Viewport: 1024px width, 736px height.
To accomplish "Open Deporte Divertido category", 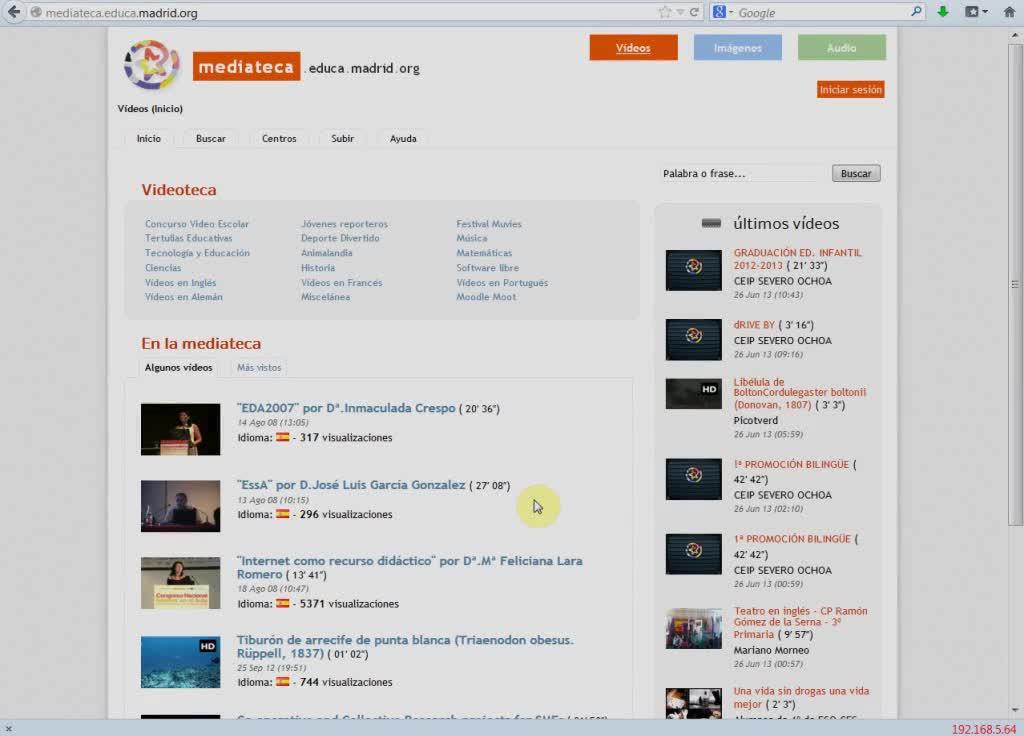I will tap(340, 238).
